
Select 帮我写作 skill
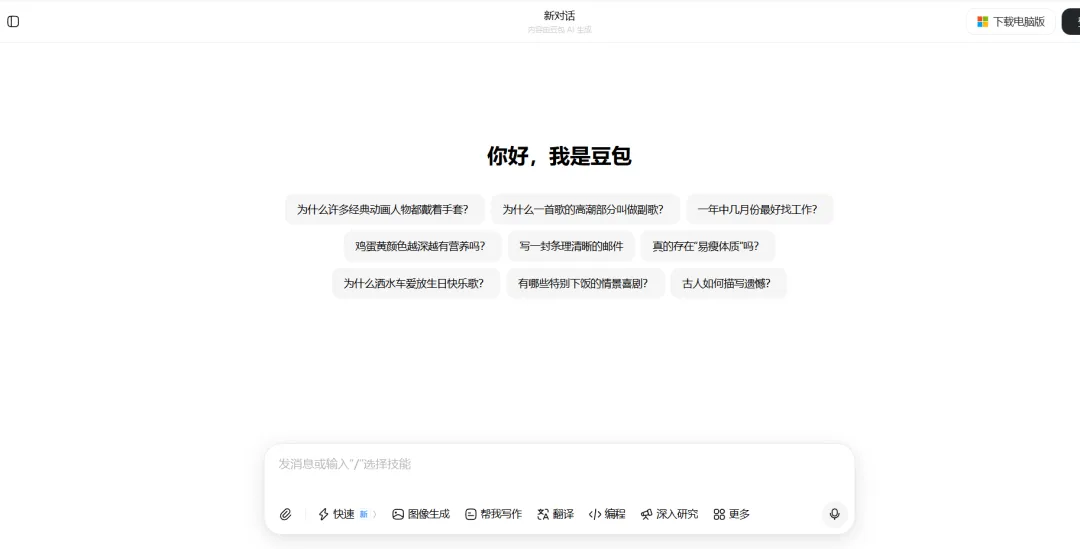(x=493, y=514)
